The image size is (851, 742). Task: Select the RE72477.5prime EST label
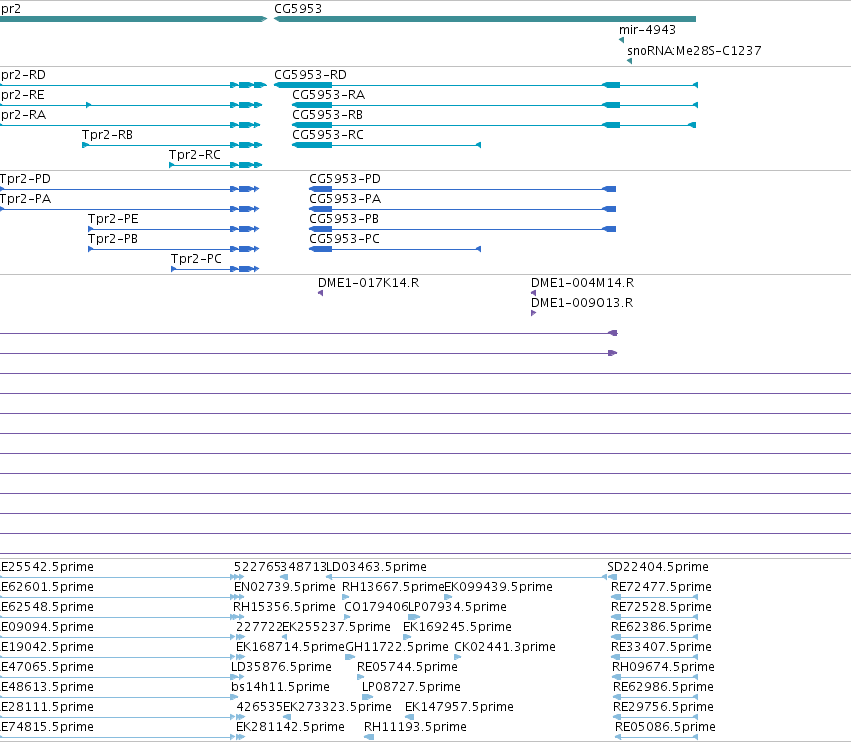[x=661, y=587]
